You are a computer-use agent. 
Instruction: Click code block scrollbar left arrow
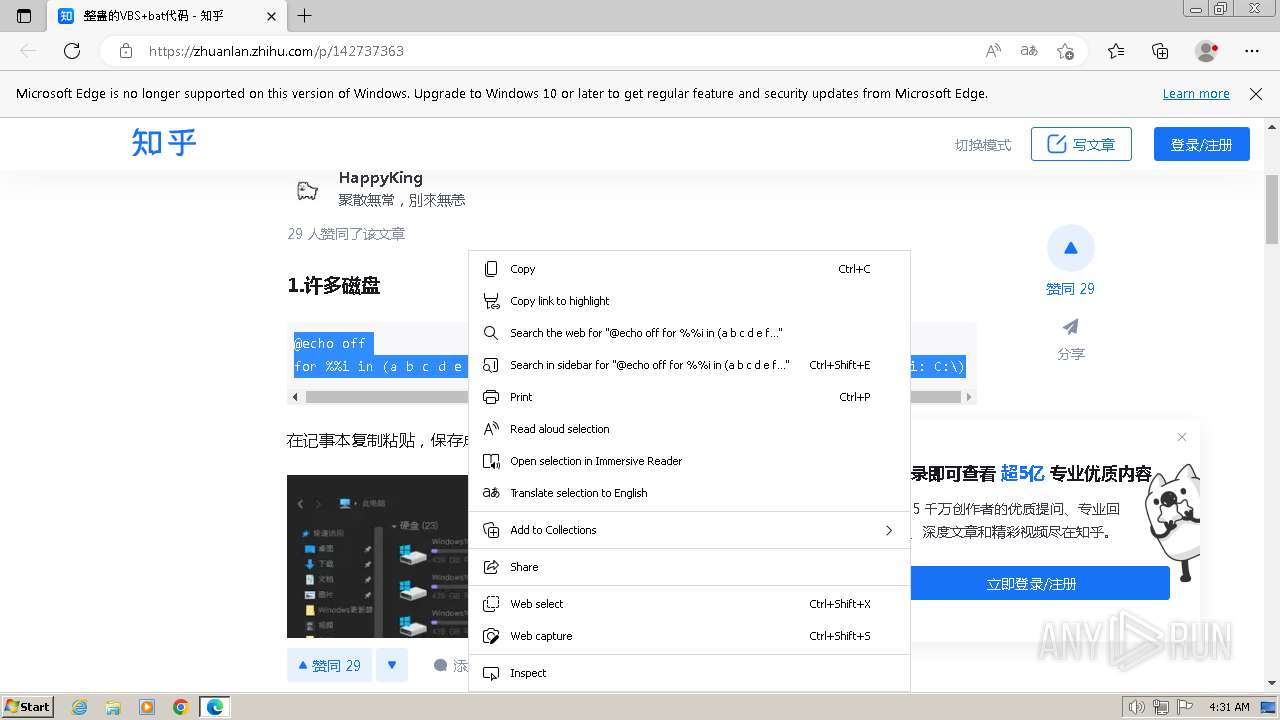(x=295, y=397)
